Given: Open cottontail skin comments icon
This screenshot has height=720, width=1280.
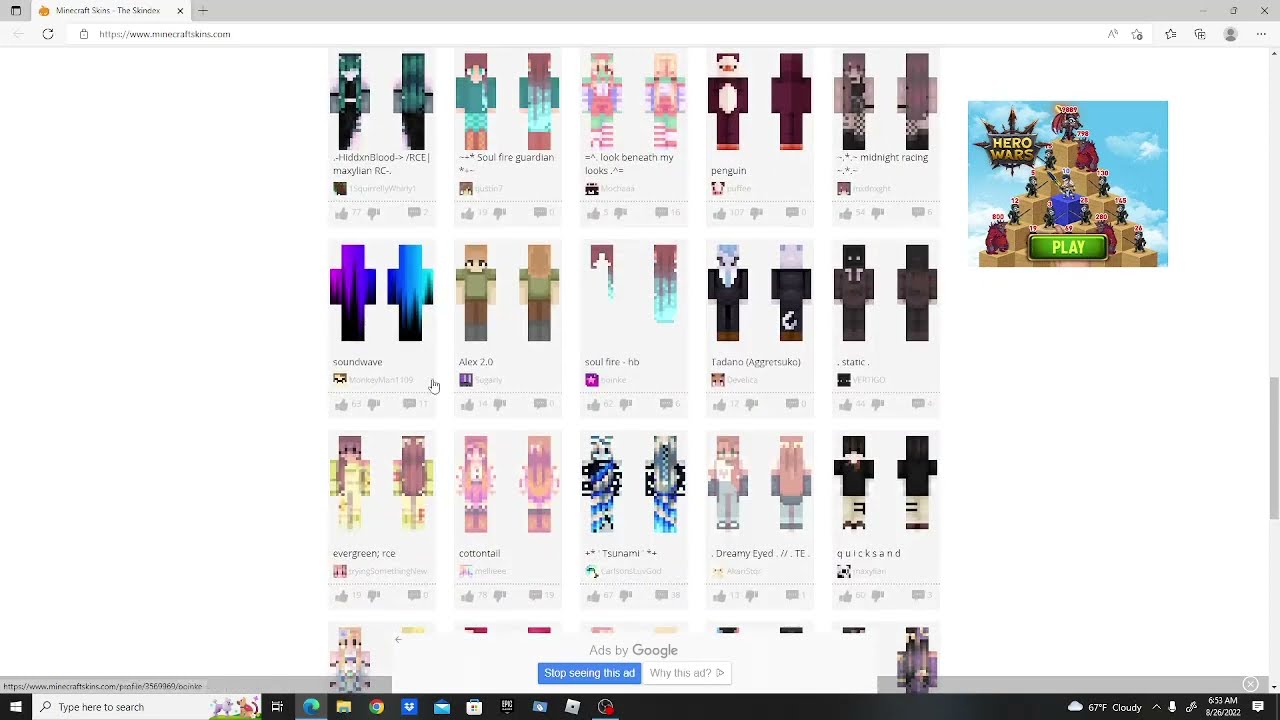Looking at the screenshot, I should click(x=535, y=596).
